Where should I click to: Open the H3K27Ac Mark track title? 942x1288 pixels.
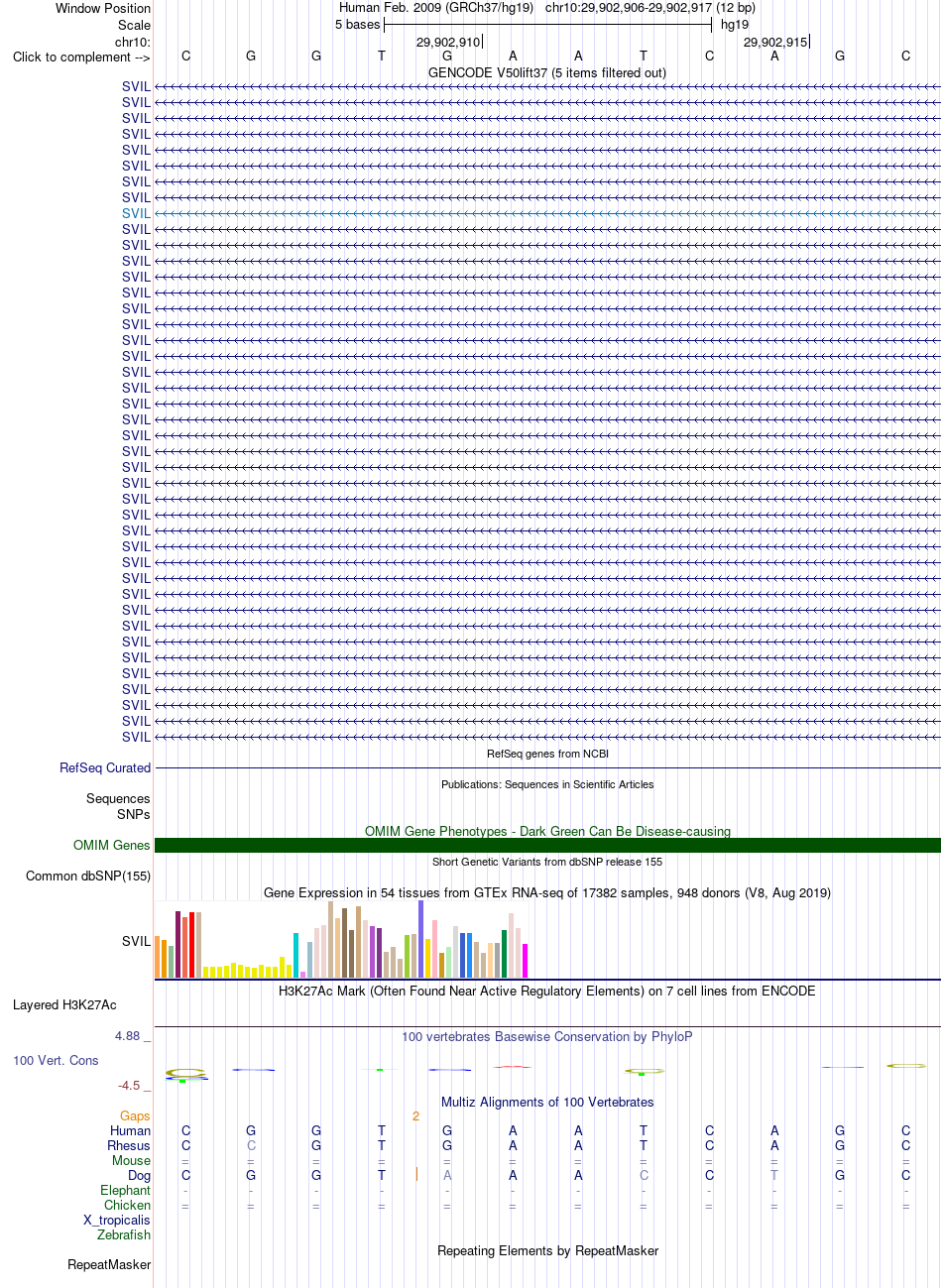tap(547, 991)
